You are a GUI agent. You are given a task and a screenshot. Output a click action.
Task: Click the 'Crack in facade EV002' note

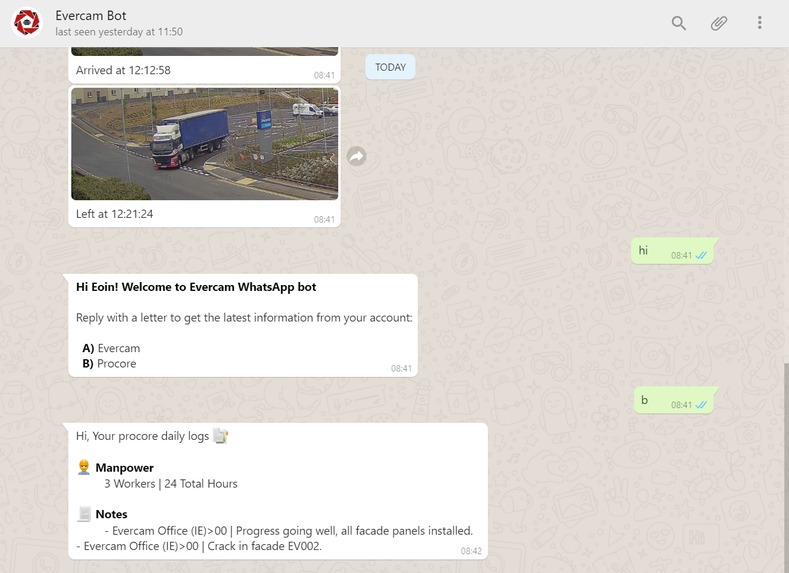[x=199, y=546]
